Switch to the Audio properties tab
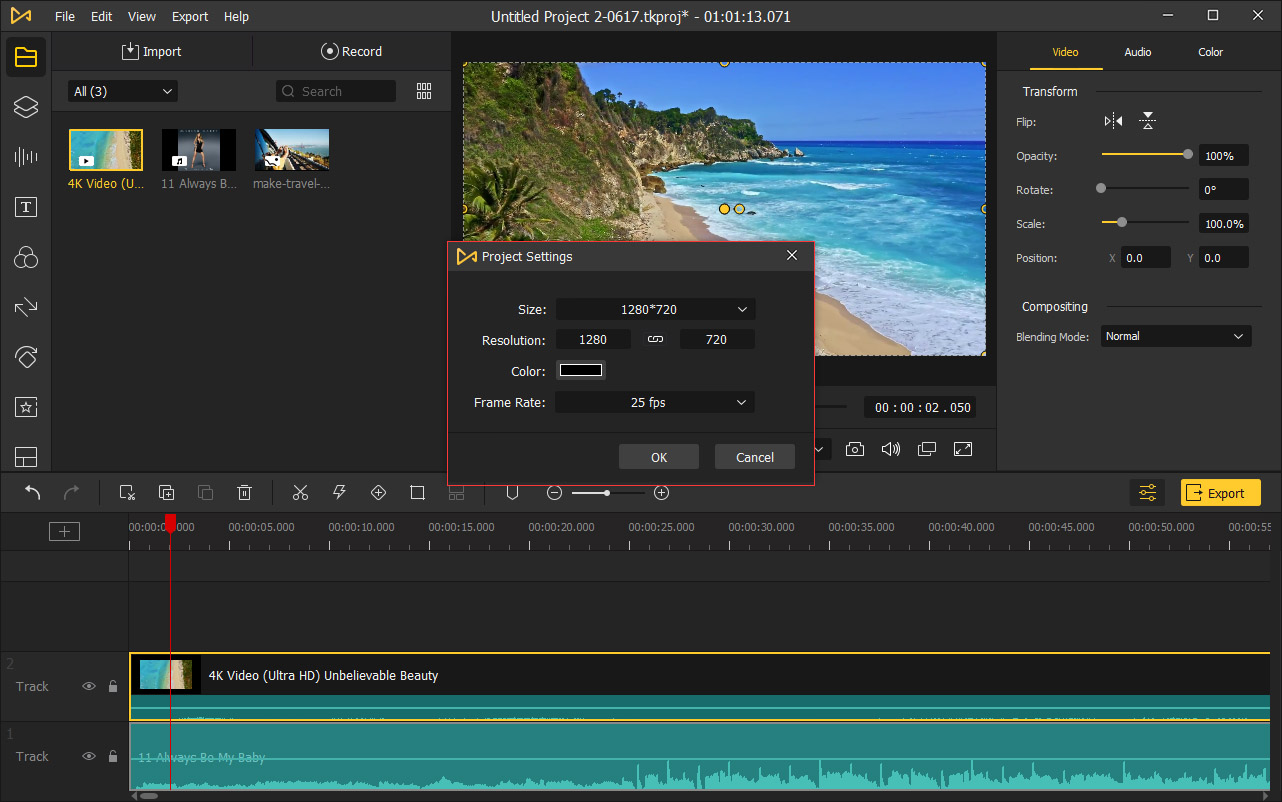 pos(1137,52)
